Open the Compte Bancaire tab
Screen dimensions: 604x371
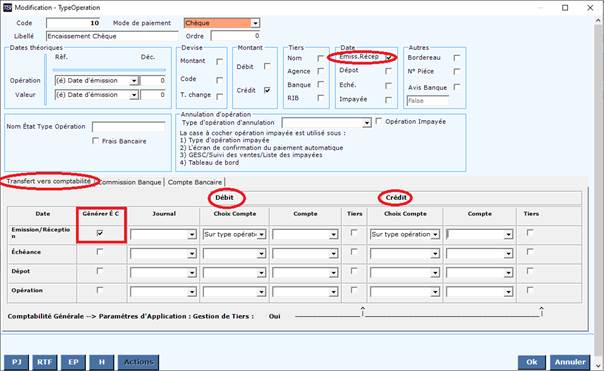[x=195, y=182]
